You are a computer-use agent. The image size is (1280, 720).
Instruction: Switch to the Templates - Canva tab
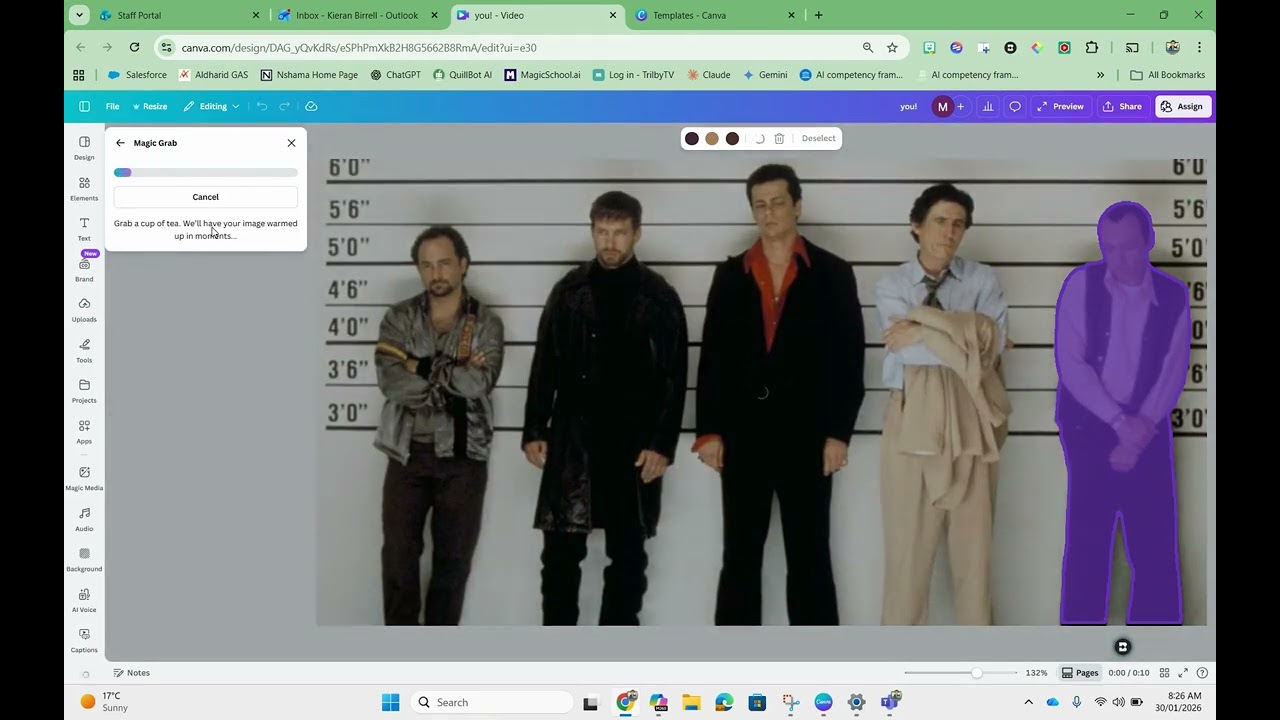pos(716,15)
